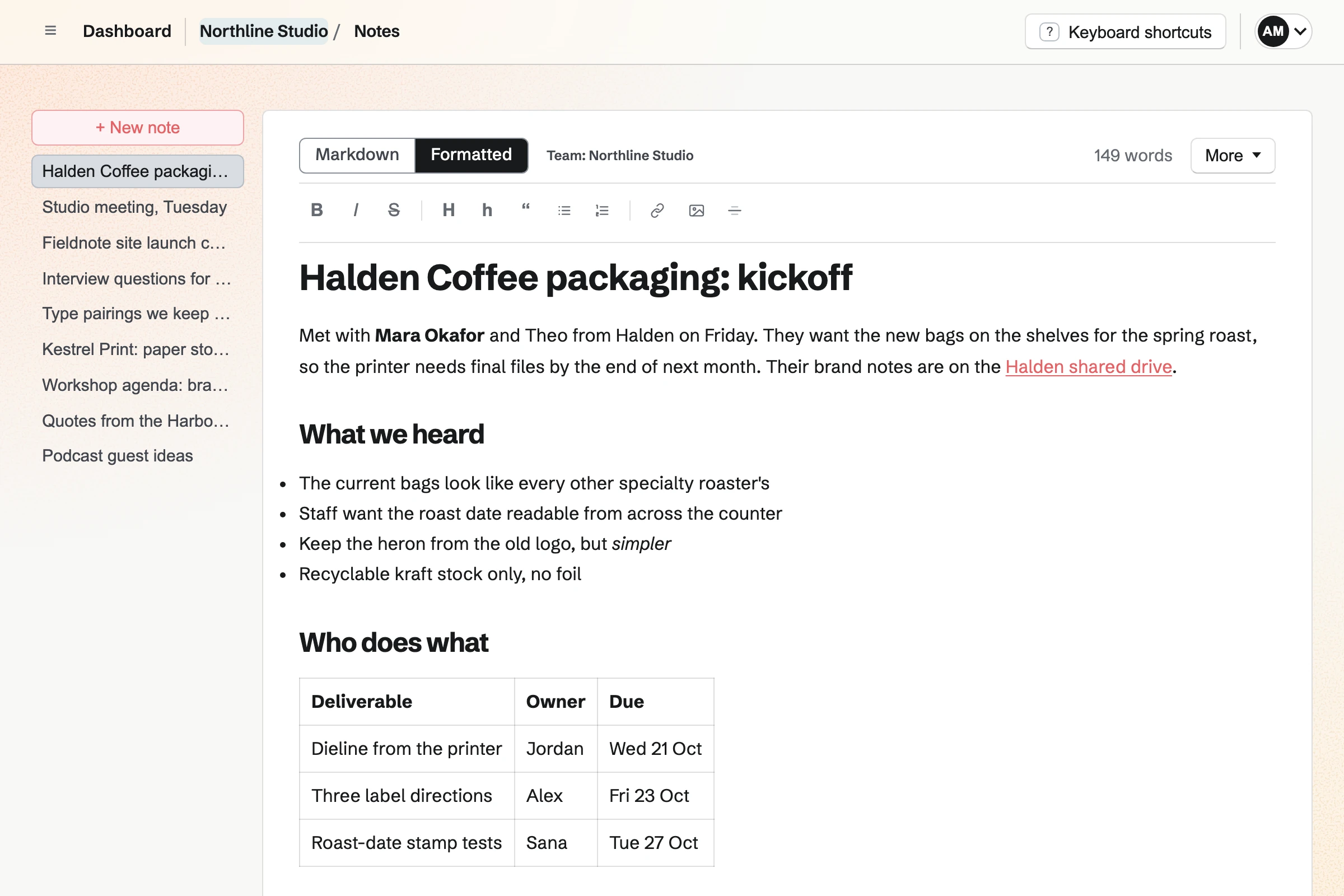Click the Who does what heading
The image size is (1344, 896).
pos(394,643)
